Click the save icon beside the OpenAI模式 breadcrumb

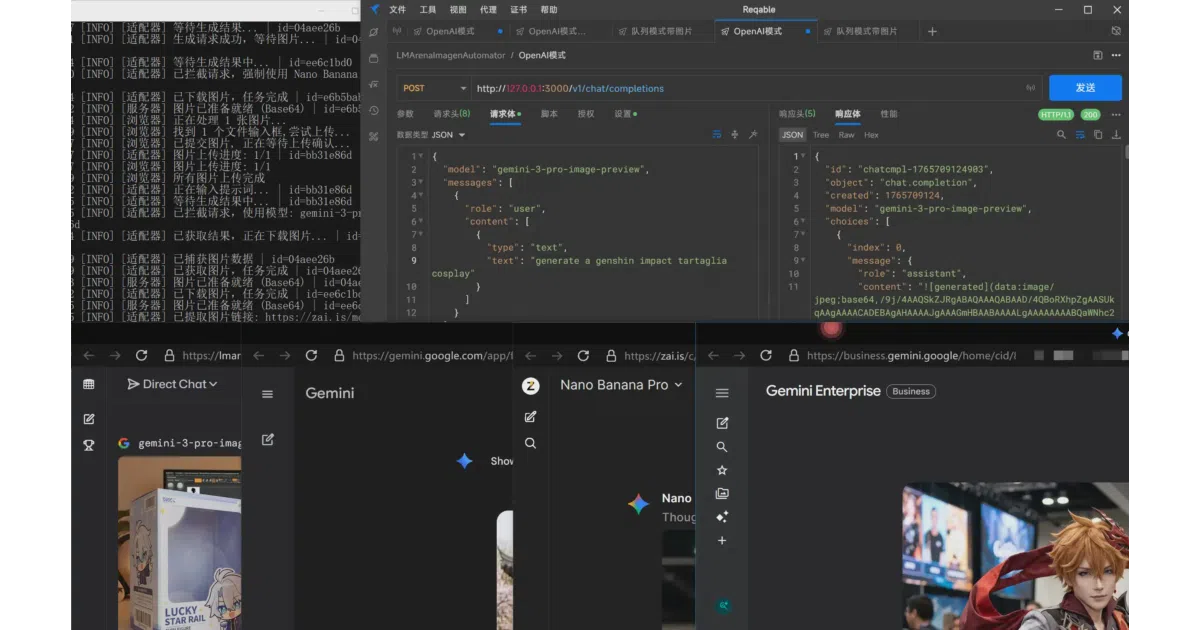coord(1098,56)
